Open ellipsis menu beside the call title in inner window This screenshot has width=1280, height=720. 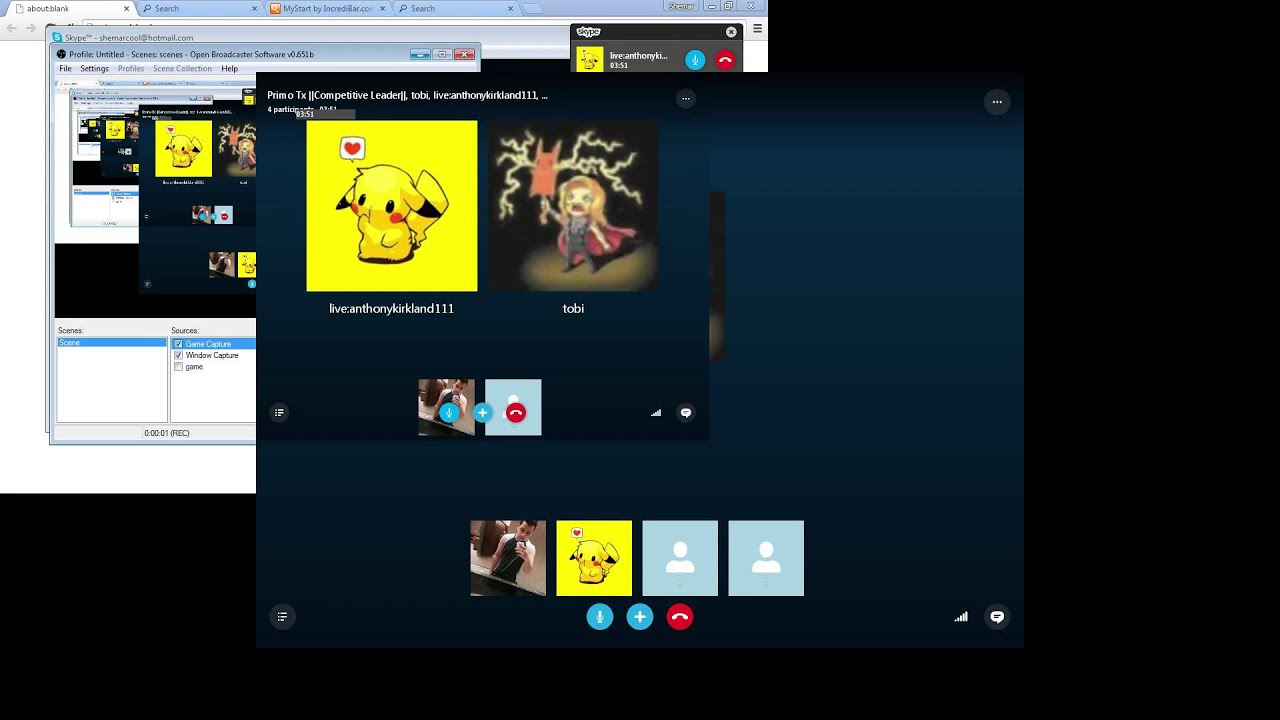(685, 98)
